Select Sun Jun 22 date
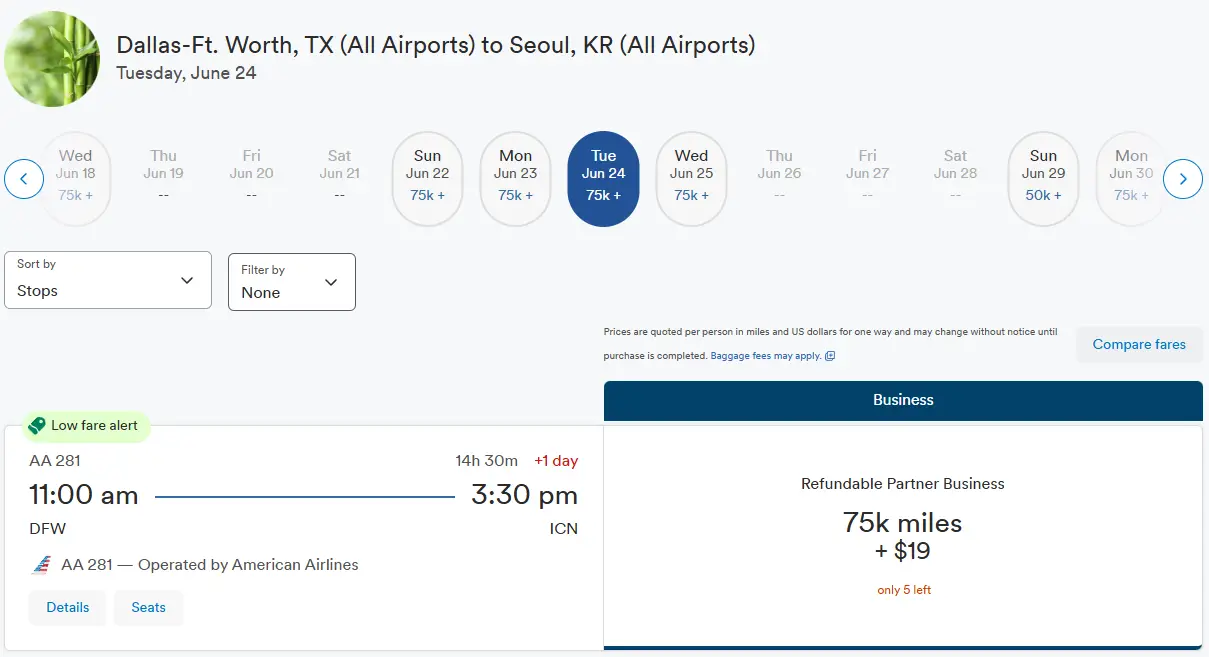 pyautogui.click(x=427, y=179)
